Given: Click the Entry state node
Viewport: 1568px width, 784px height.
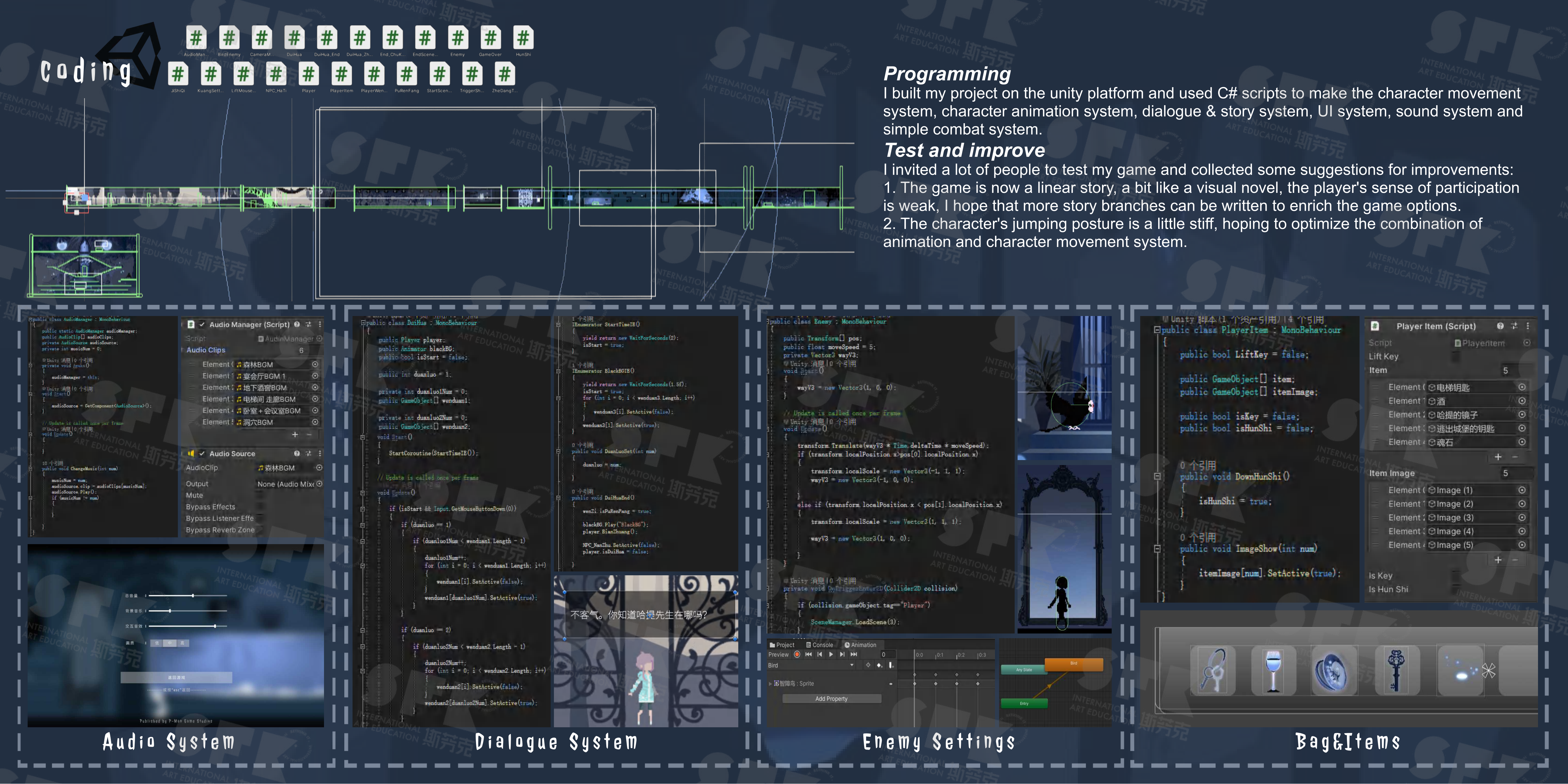Looking at the screenshot, I should tap(1024, 703).
